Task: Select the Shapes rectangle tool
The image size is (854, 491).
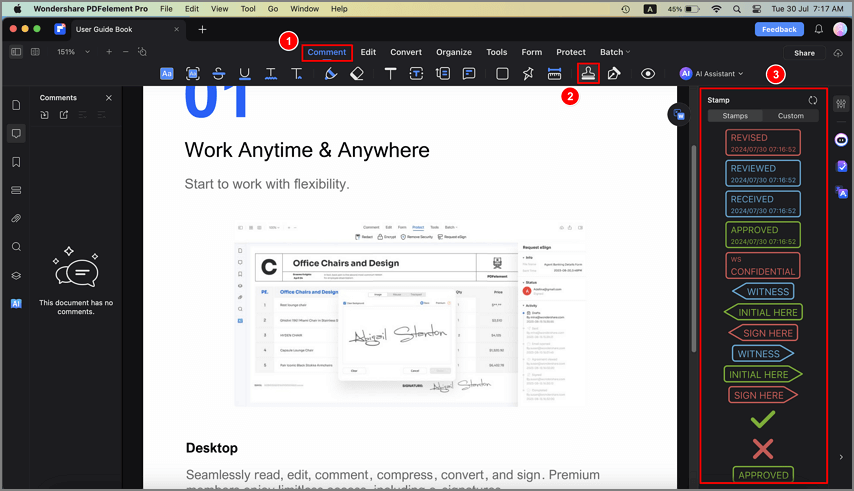Action: [x=502, y=73]
